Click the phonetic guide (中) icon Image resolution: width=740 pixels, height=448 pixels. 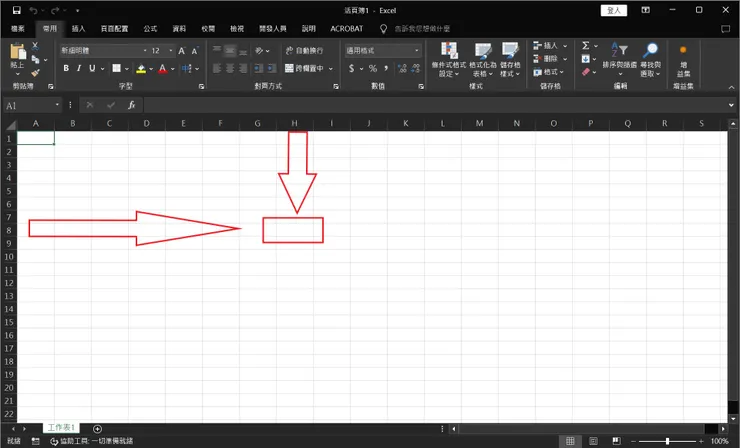click(187, 68)
